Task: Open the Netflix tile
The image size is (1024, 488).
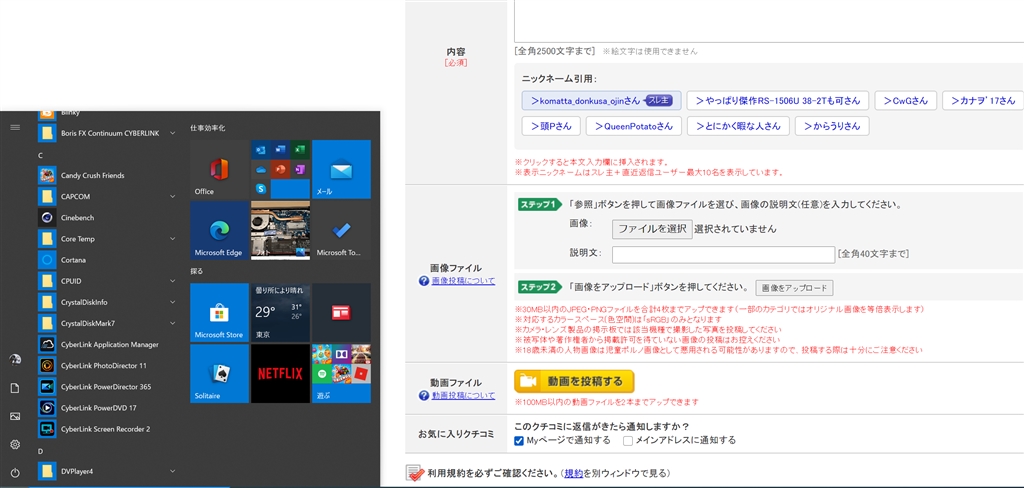Action: [x=281, y=374]
